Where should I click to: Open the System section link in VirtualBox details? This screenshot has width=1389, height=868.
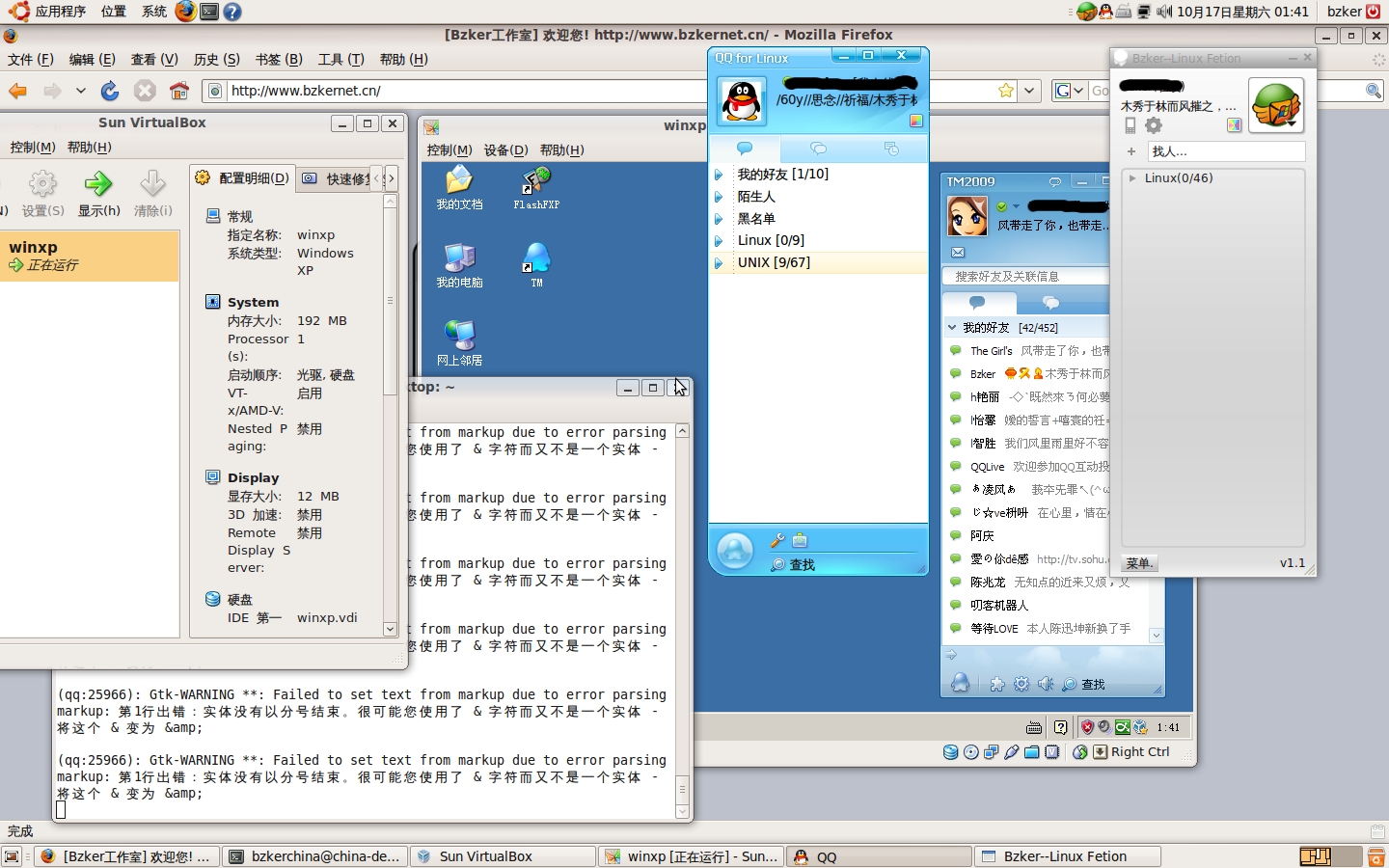click(253, 303)
